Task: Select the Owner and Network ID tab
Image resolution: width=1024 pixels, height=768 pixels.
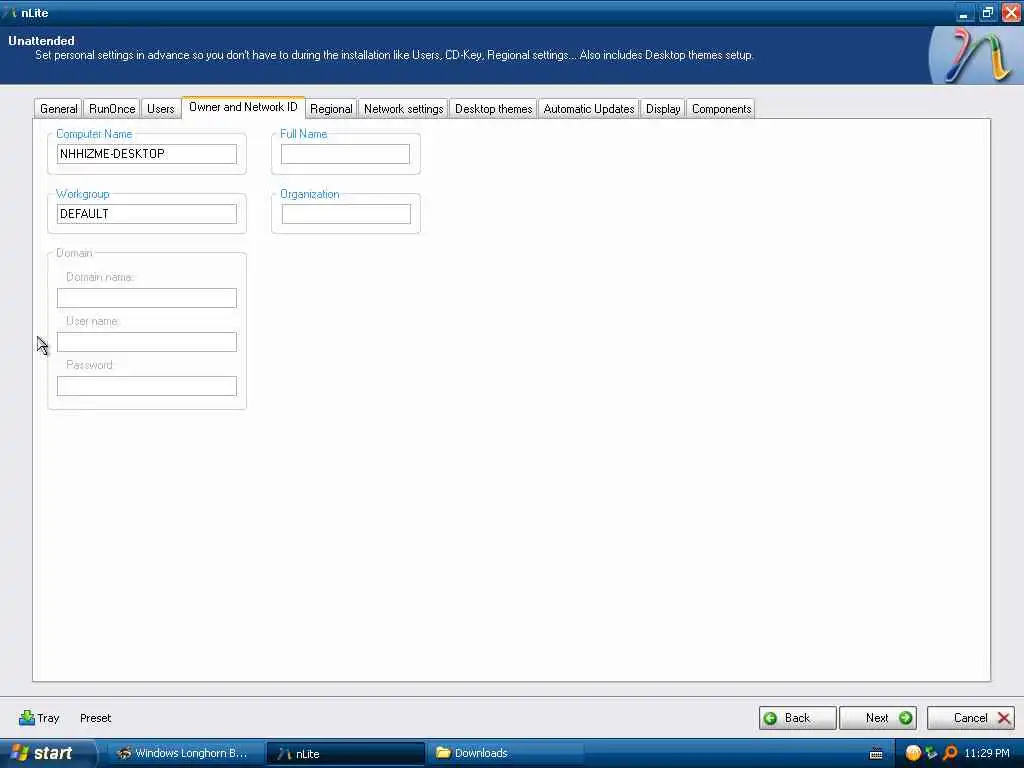Action: (x=243, y=107)
